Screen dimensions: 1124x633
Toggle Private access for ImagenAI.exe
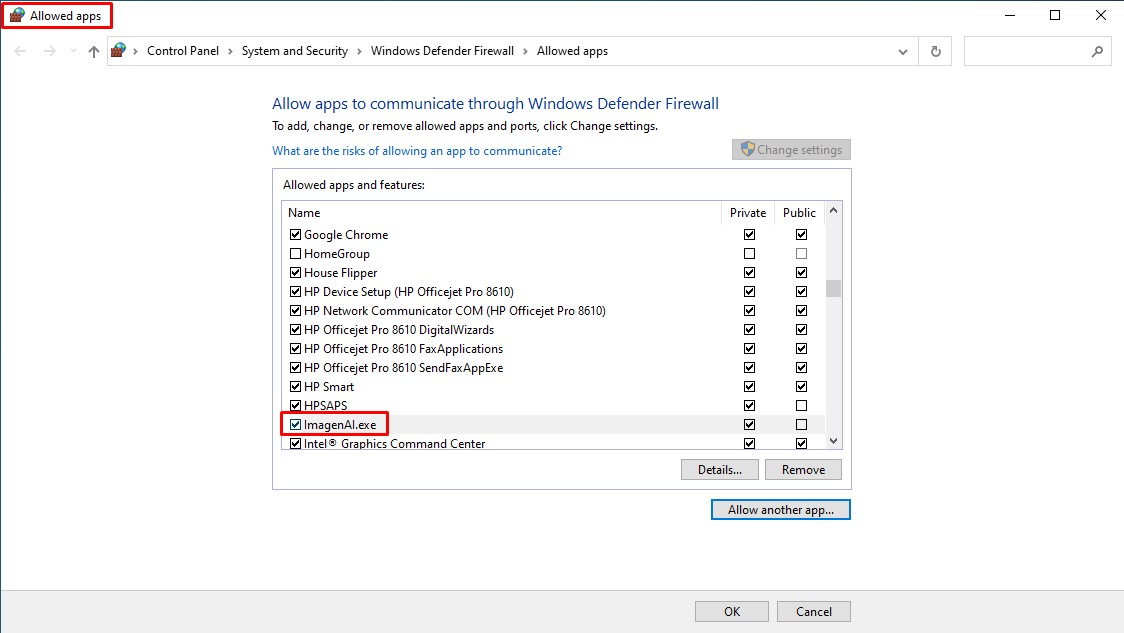[x=749, y=424]
